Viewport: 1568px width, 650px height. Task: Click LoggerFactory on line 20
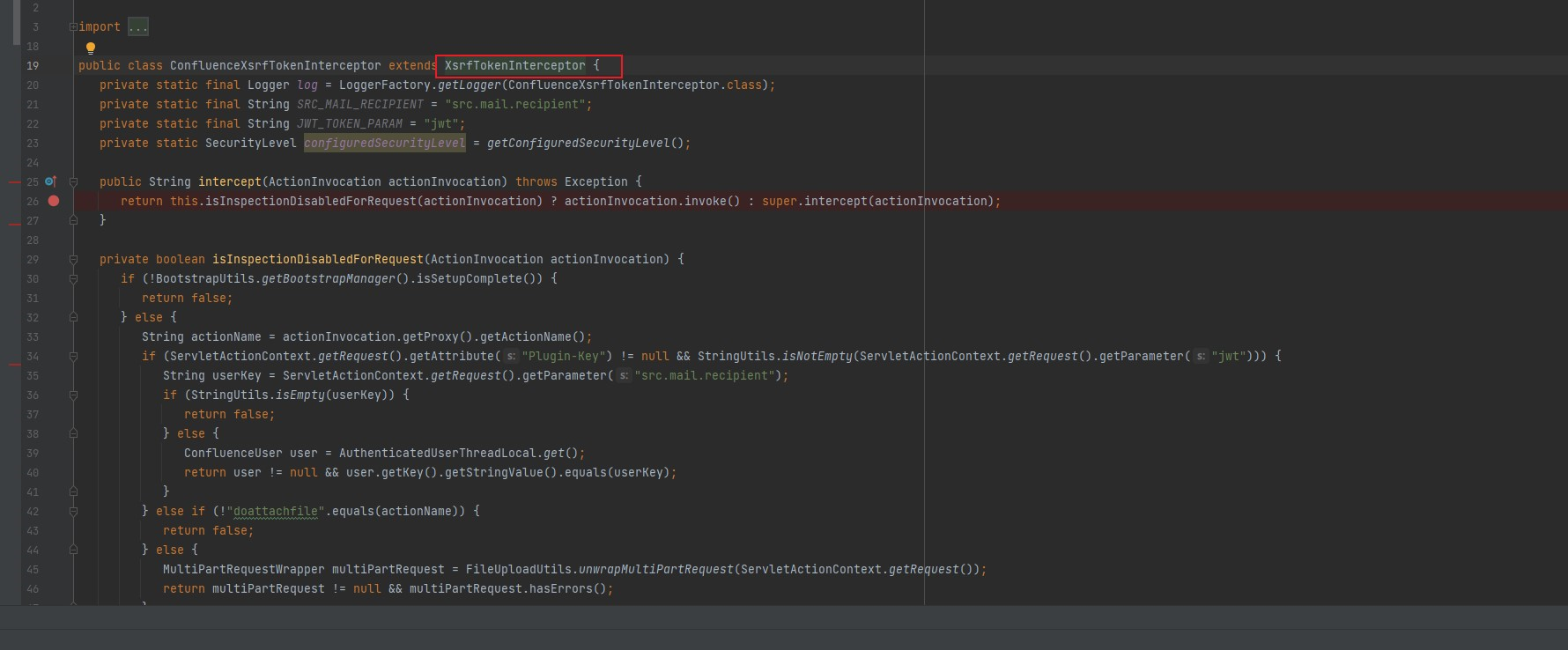click(x=385, y=85)
